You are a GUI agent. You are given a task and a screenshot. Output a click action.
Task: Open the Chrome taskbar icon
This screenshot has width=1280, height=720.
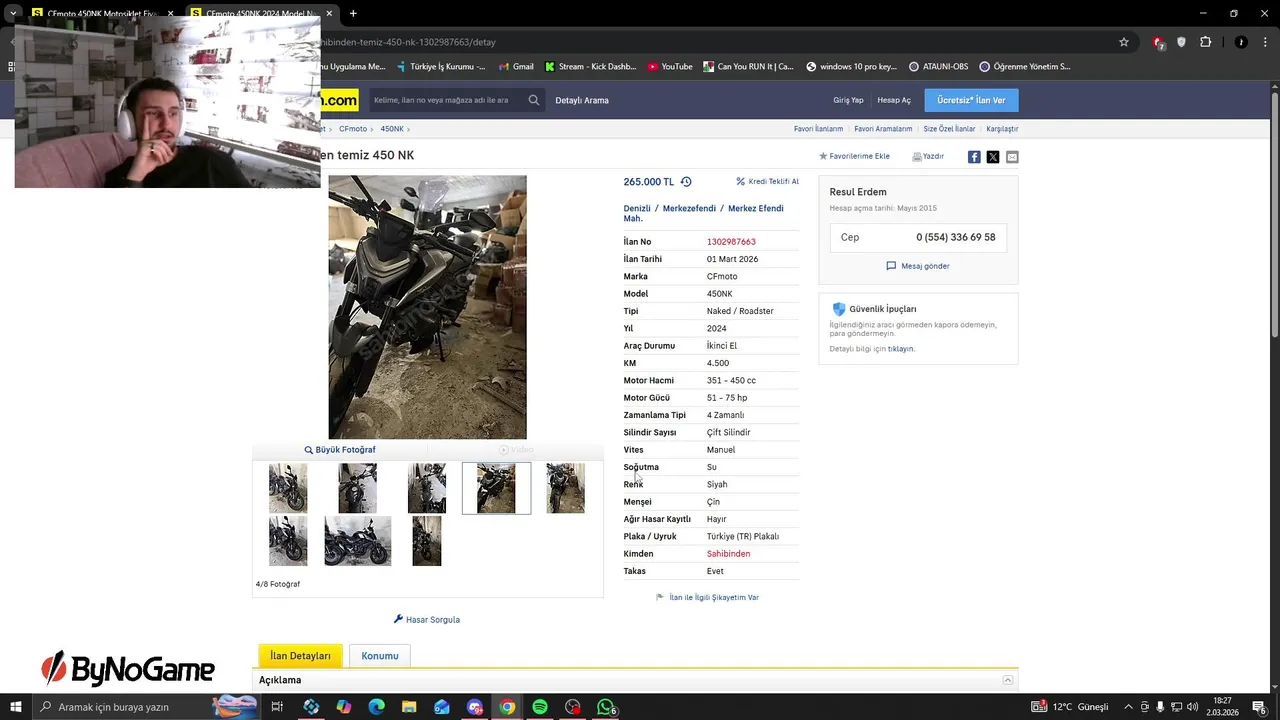(507, 707)
